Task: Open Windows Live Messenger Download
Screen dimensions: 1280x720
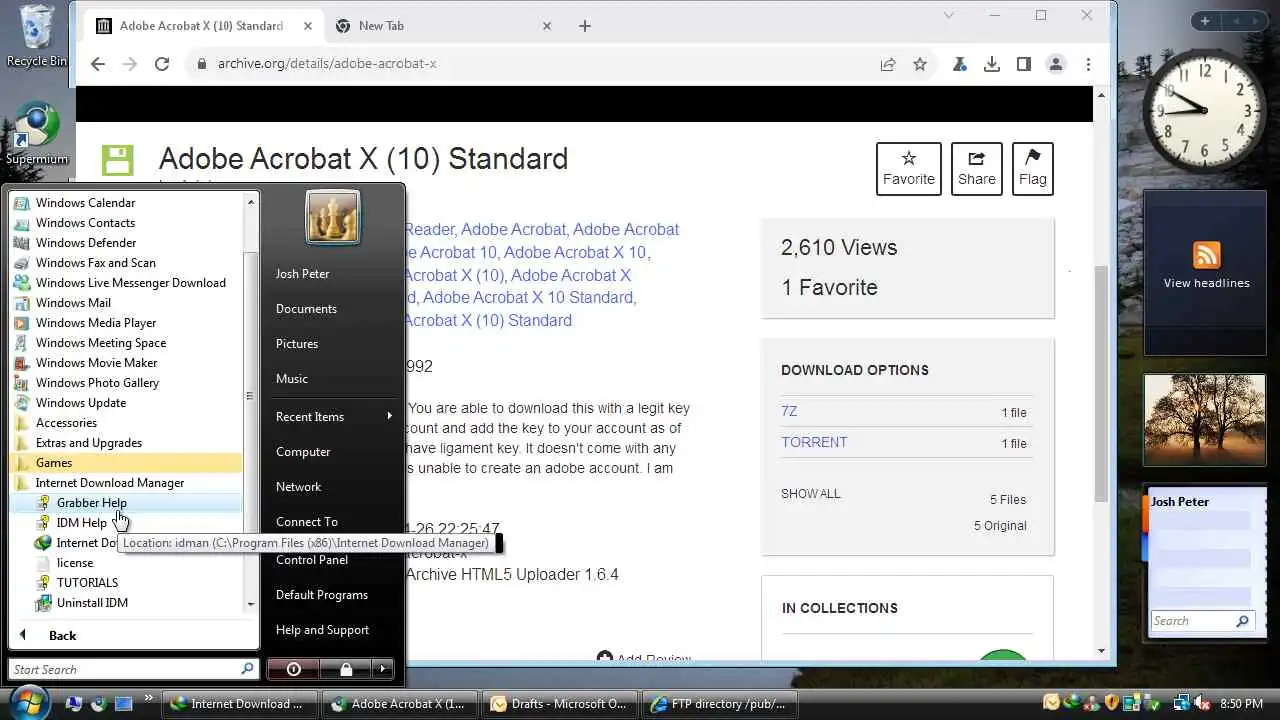Action: coord(130,283)
